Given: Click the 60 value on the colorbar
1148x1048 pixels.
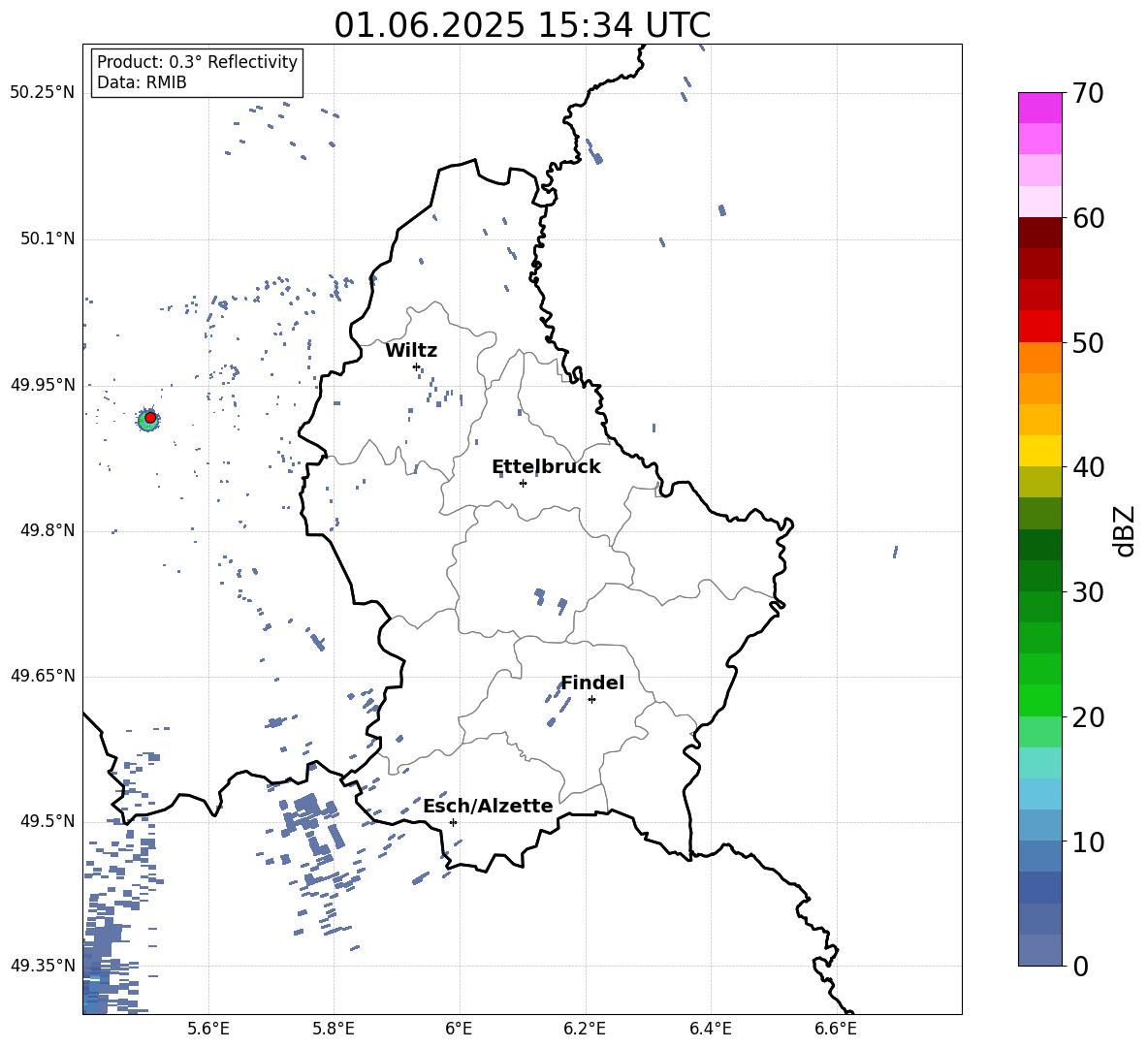Looking at the screenshot, I should (1088, 218).
